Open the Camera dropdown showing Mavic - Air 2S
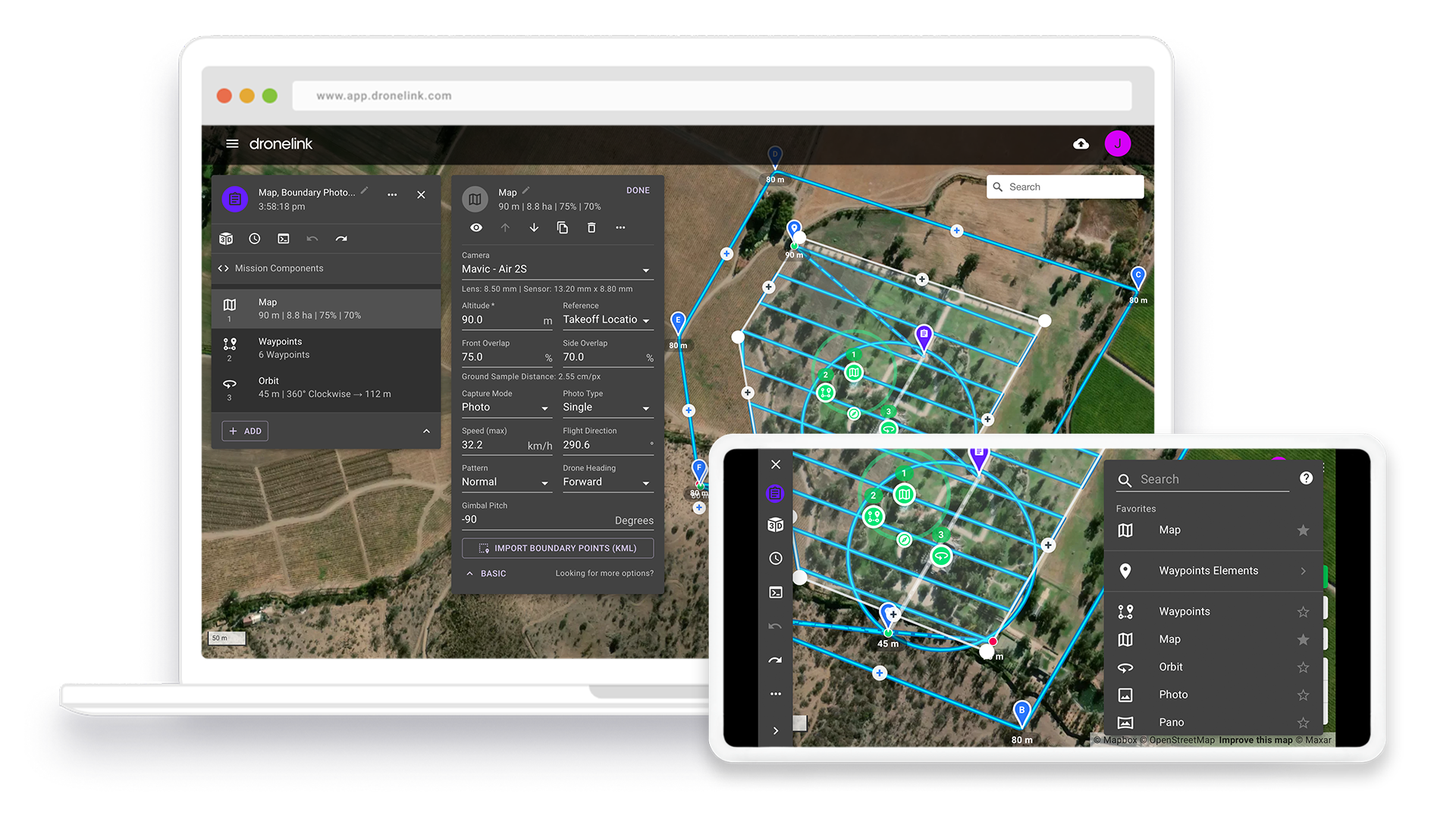The width and height of the screenshot is (1456, 819). pos(557,269)
